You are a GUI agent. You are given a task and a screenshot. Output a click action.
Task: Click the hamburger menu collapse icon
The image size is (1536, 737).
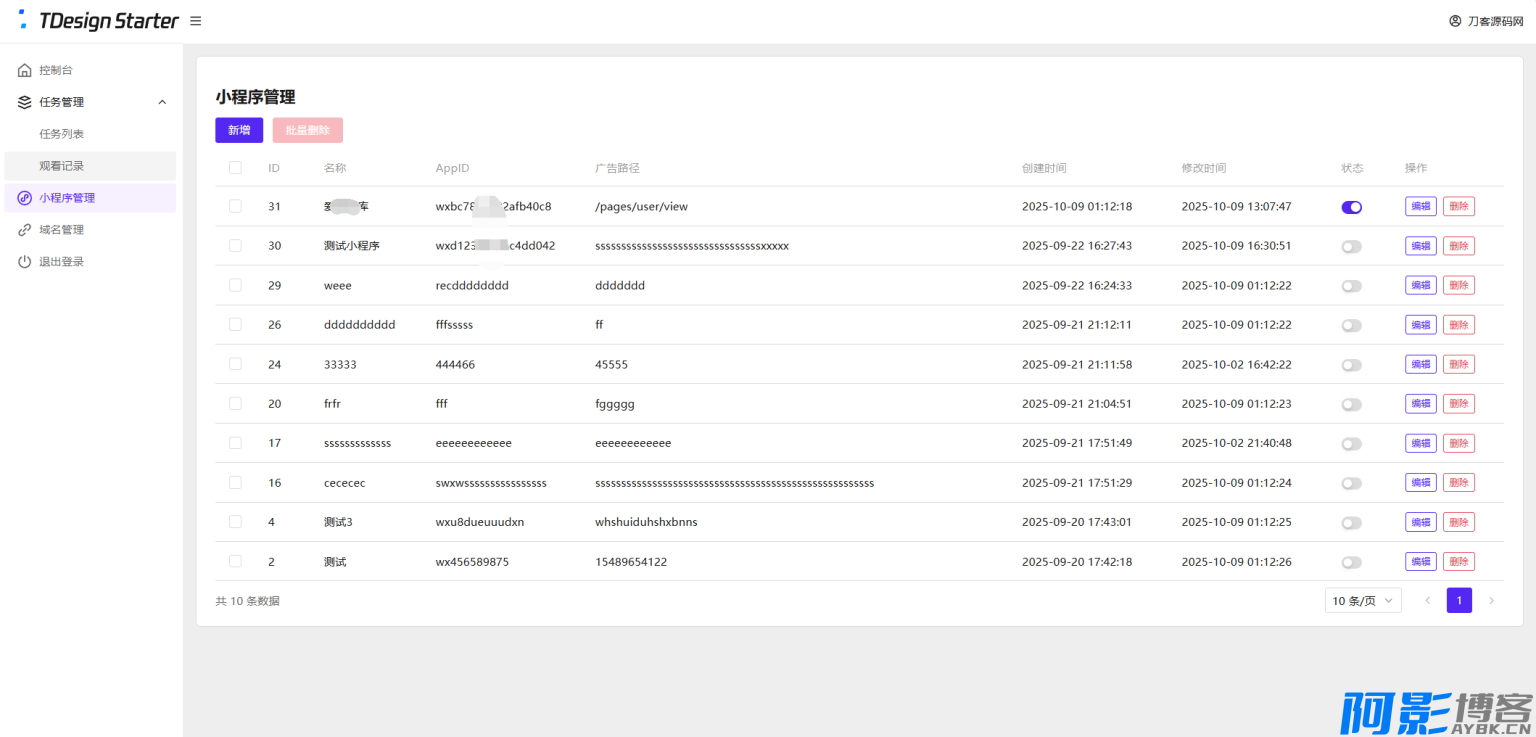[196, 21]
